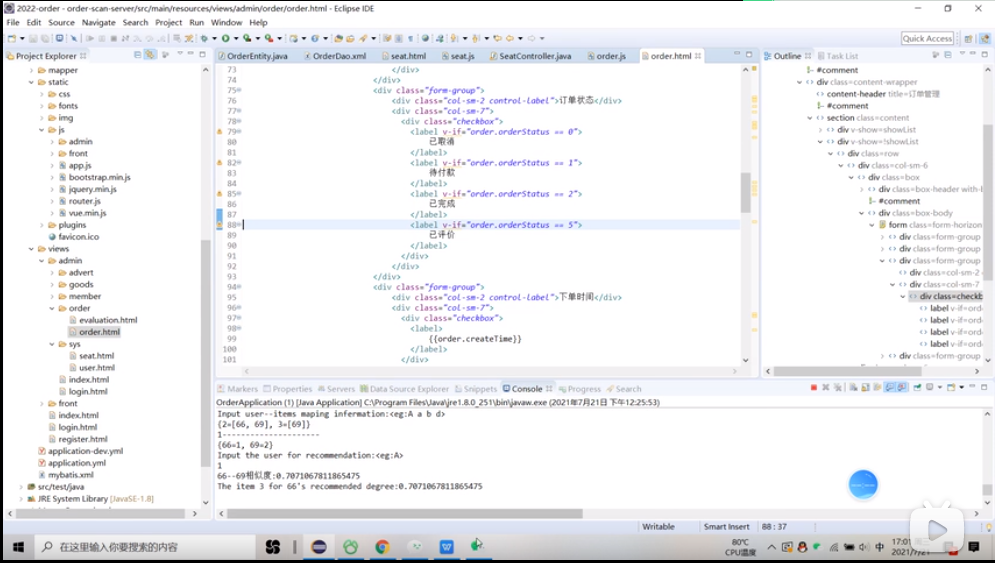Screen dimensions: 995x563
Task: Toggle Show Console When Standard Out Changes
Action: pyautogui.click(x=890, y=387)
